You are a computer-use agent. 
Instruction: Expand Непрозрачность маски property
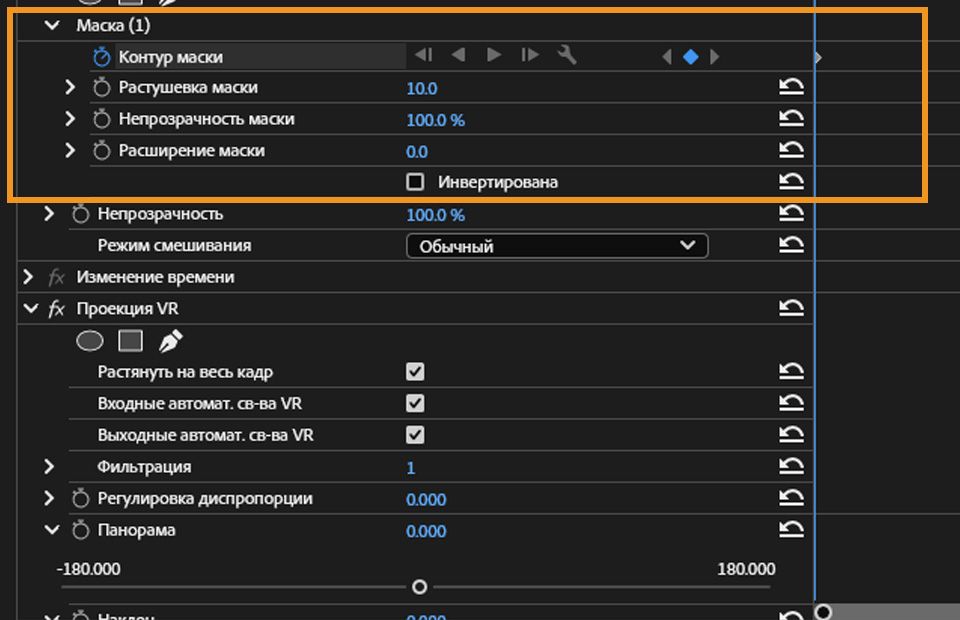(70, 119)
